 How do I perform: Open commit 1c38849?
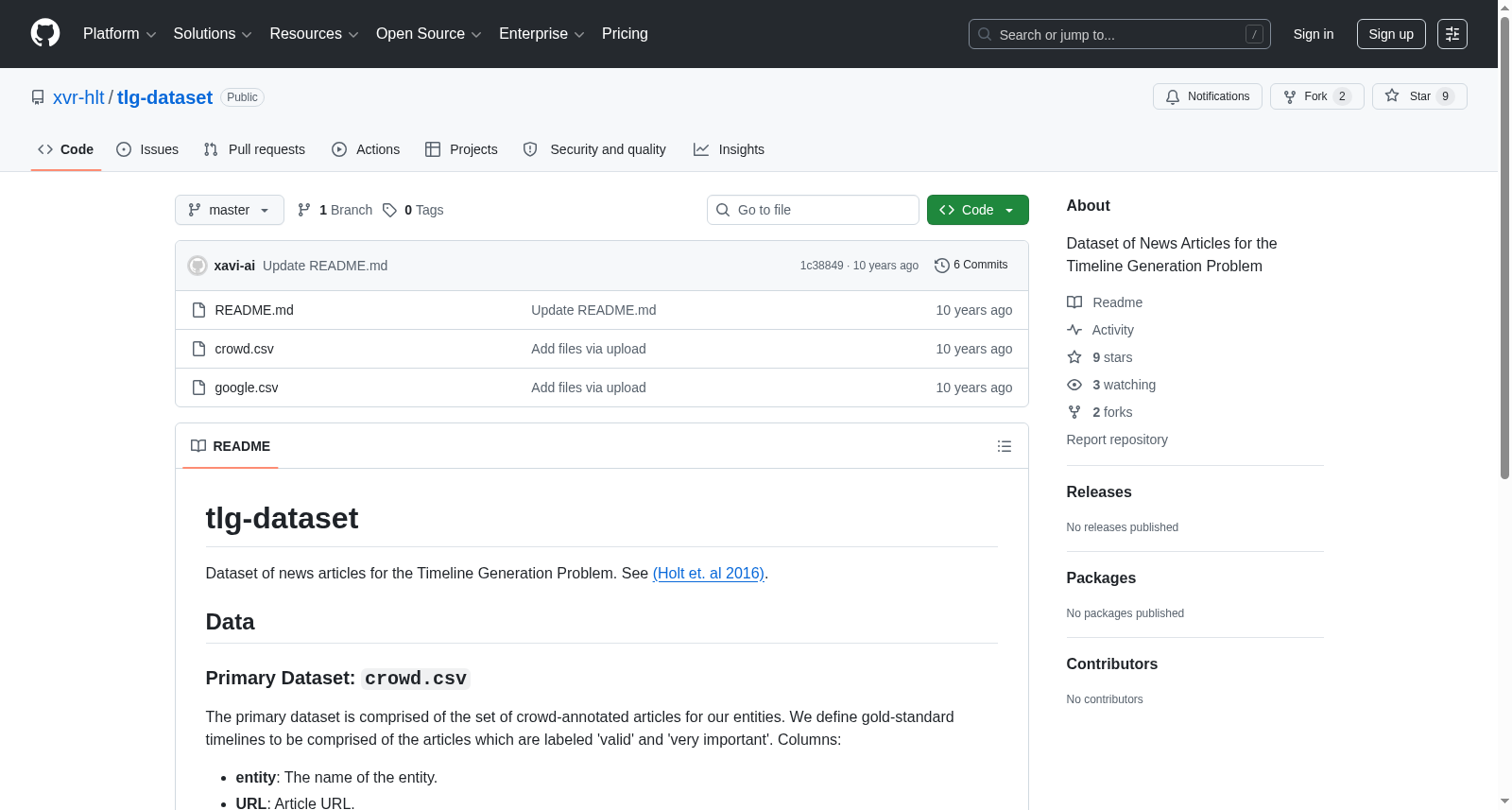click(822, 266)
